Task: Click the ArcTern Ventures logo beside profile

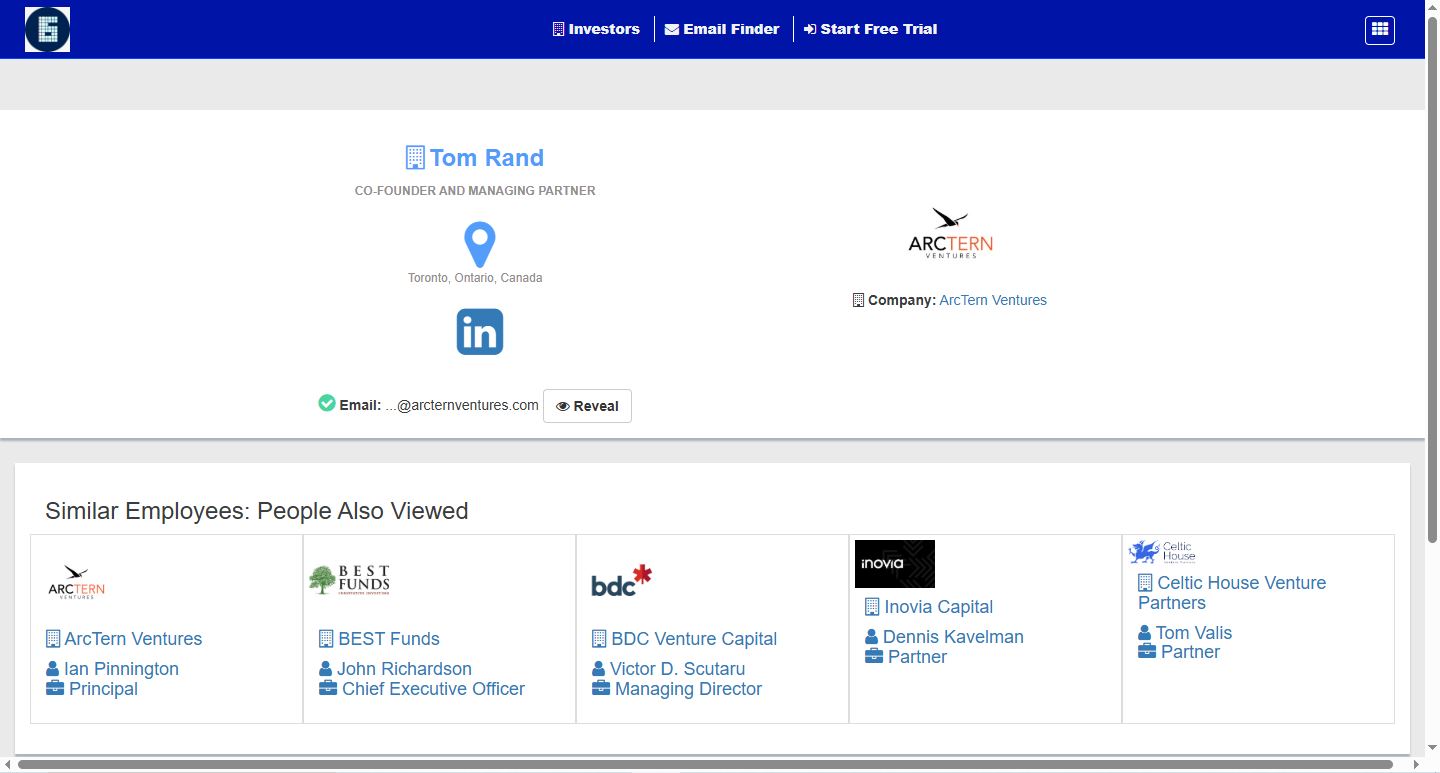Action: pos(950,234)
